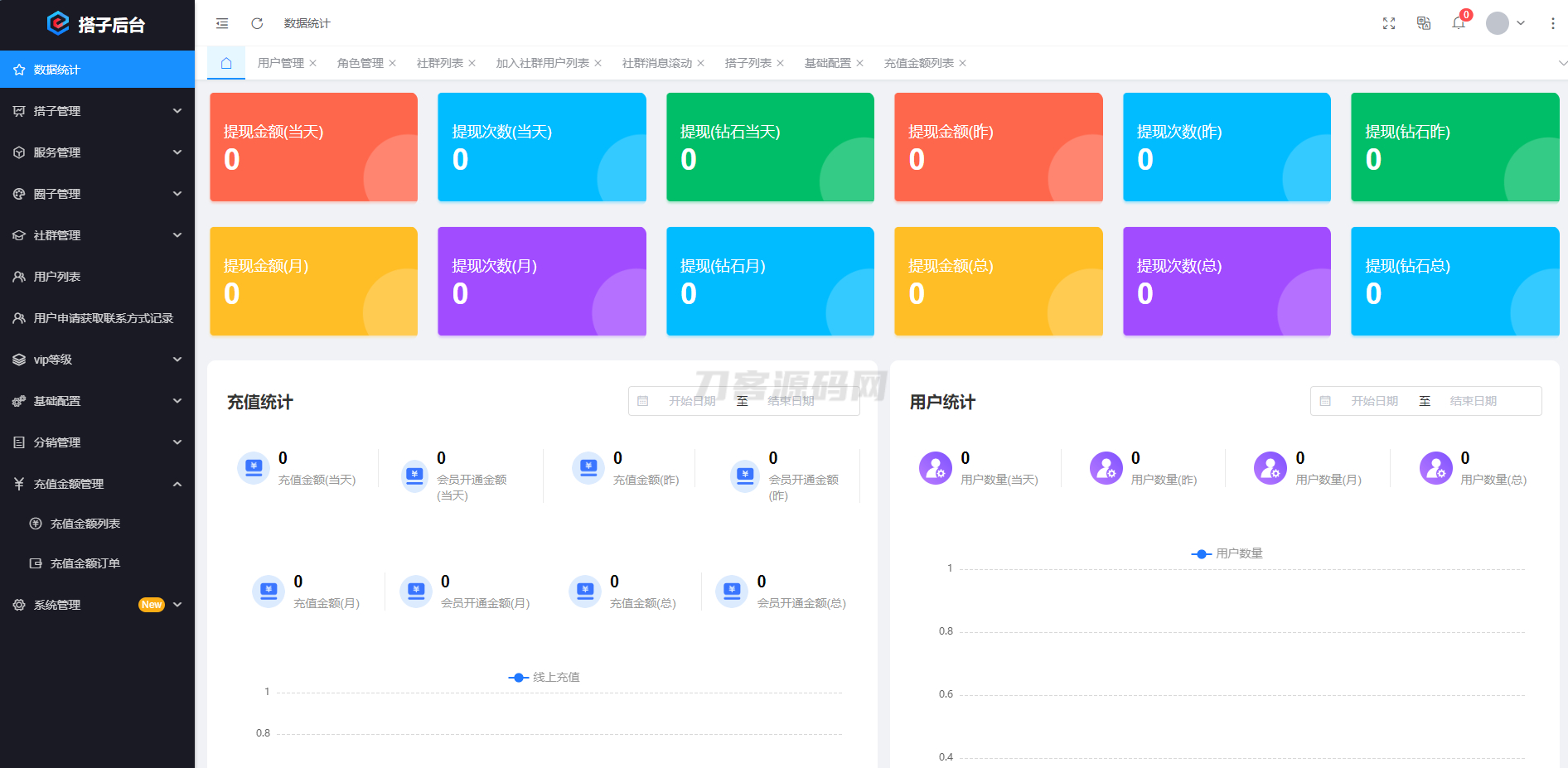Click the refresh page icon
This screenshot has height=768, width=1568.
[x=257, y=23]
